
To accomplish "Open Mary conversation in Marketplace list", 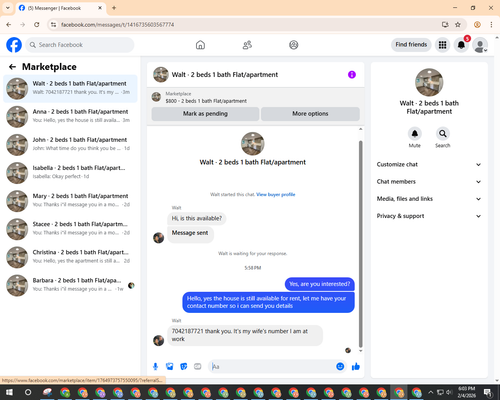I will tap(70, 201).
